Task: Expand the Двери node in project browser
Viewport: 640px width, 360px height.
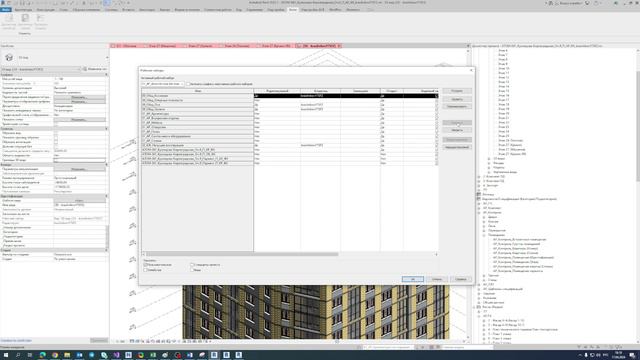Action: [x=484, y=217]
